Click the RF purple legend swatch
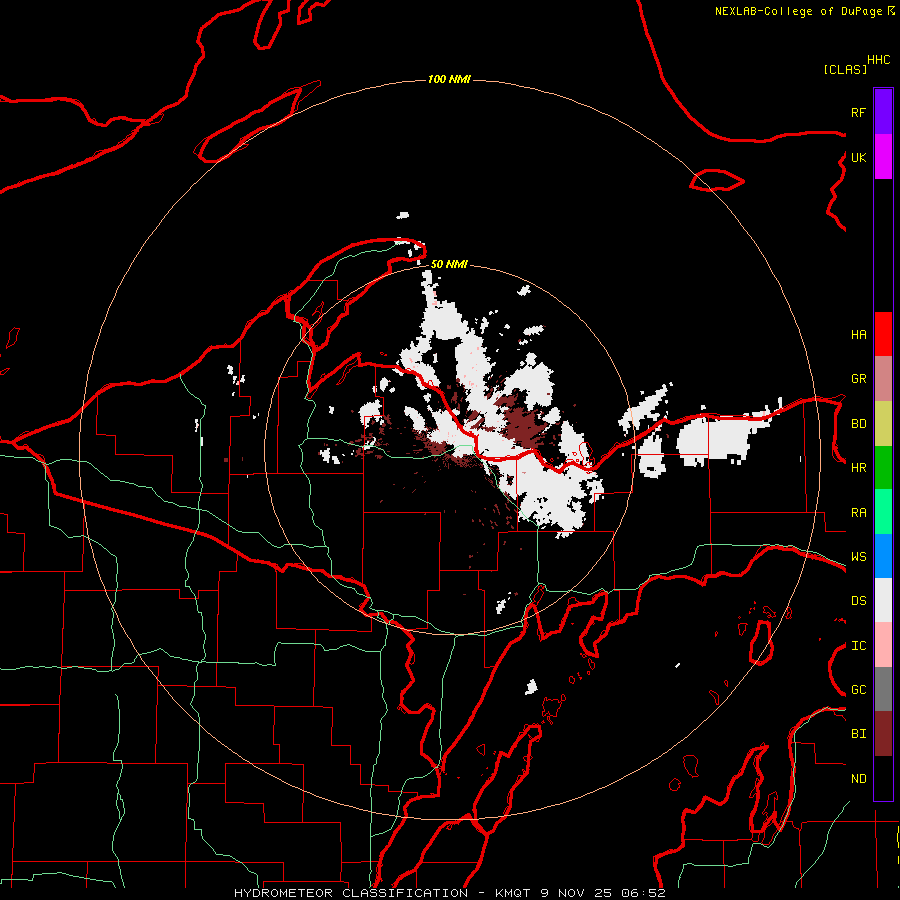 (883, 112)
